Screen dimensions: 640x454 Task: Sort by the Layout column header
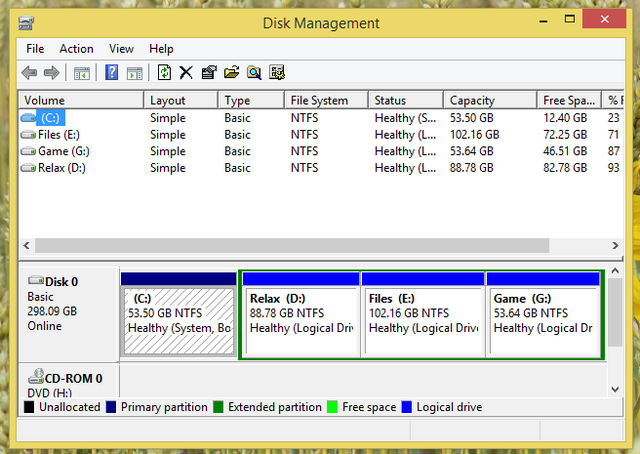pyautogui.click(x=181, y=100)
